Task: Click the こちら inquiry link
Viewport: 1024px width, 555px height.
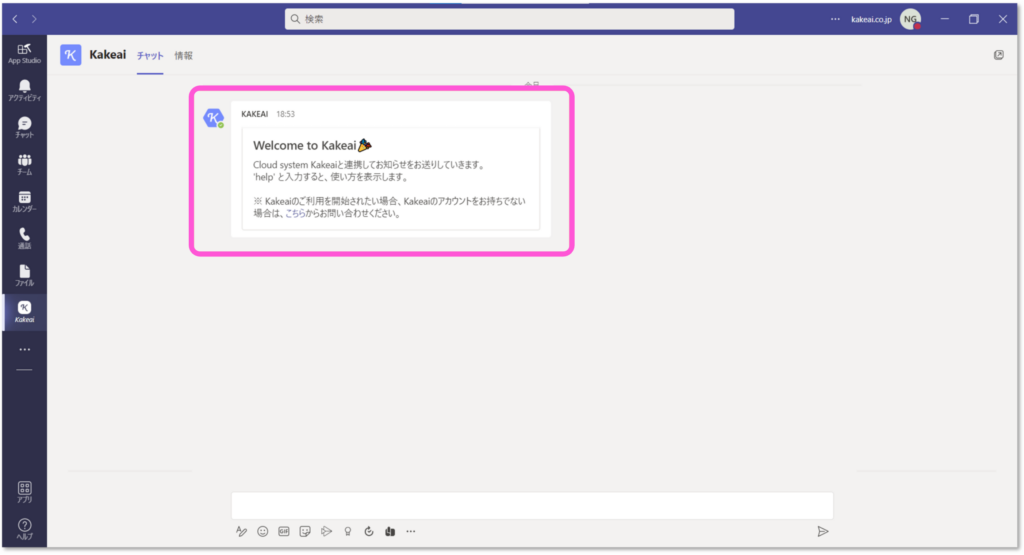Action: [295, 214]
